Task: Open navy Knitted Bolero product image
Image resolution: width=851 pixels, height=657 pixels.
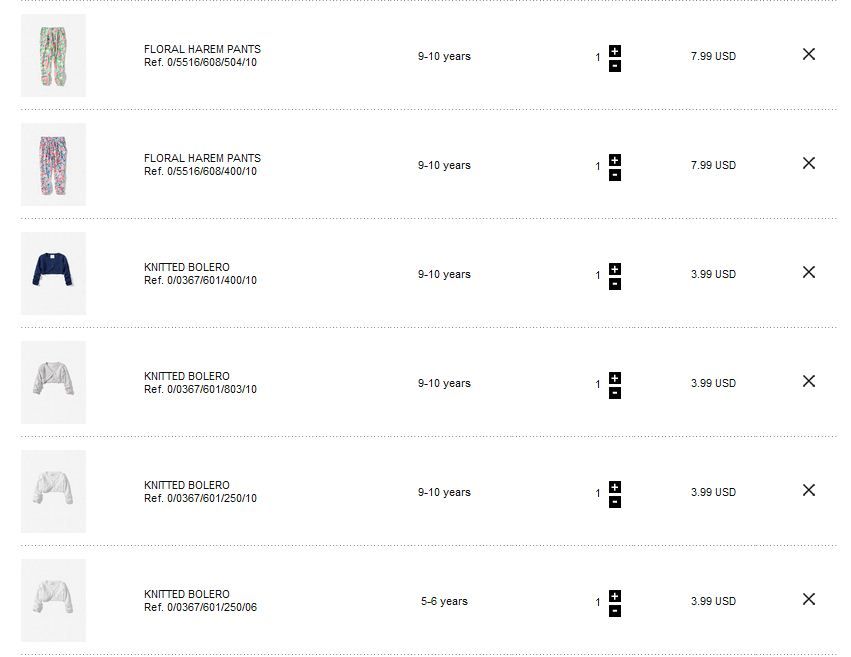Action: tap(53, 273)
